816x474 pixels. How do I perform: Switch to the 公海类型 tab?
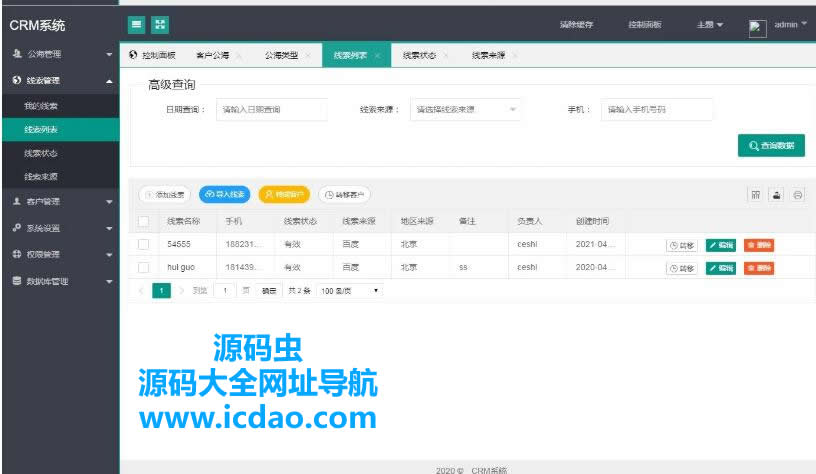coord(281,55)
